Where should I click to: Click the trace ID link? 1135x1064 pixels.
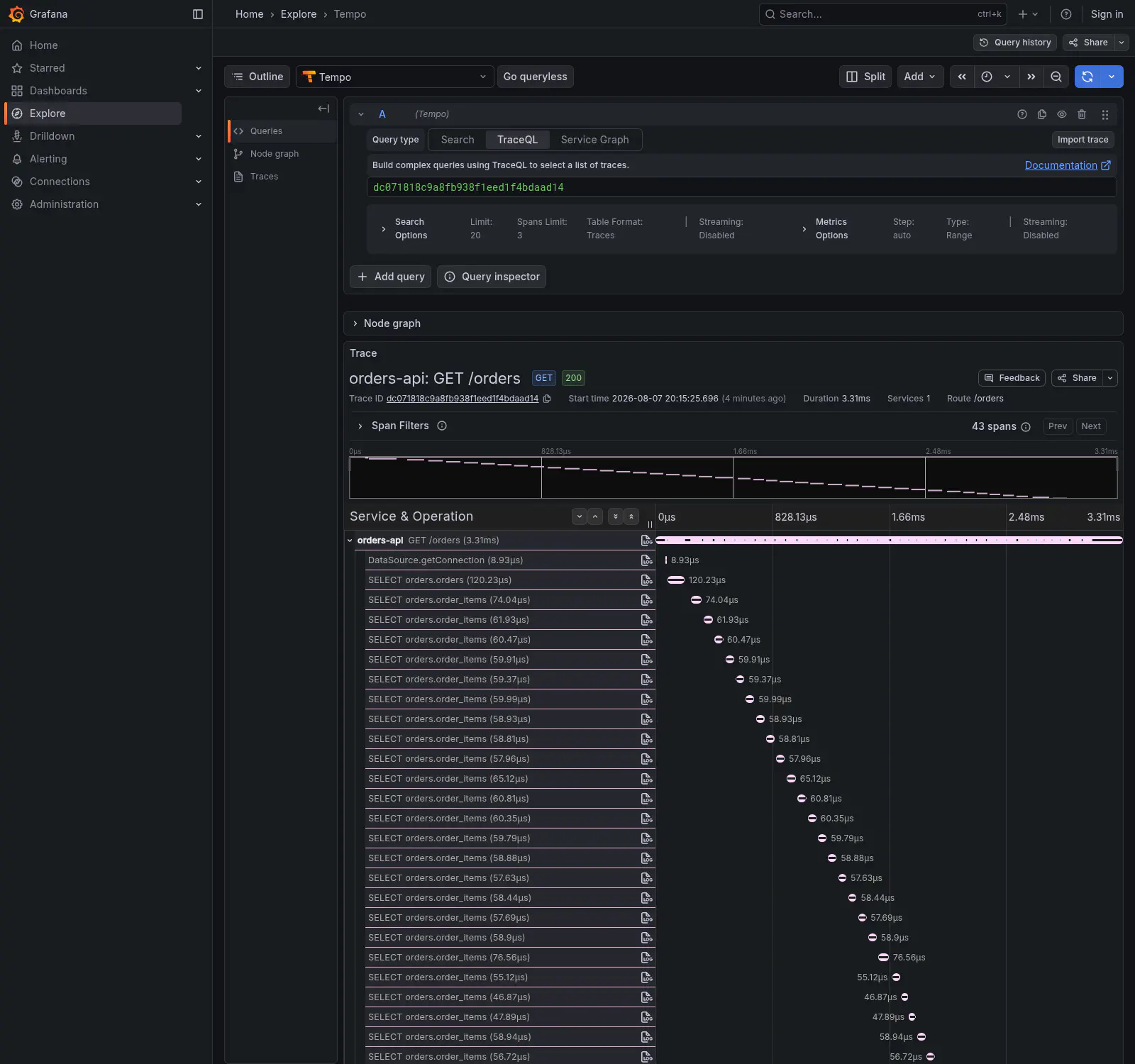pos(463,399)
